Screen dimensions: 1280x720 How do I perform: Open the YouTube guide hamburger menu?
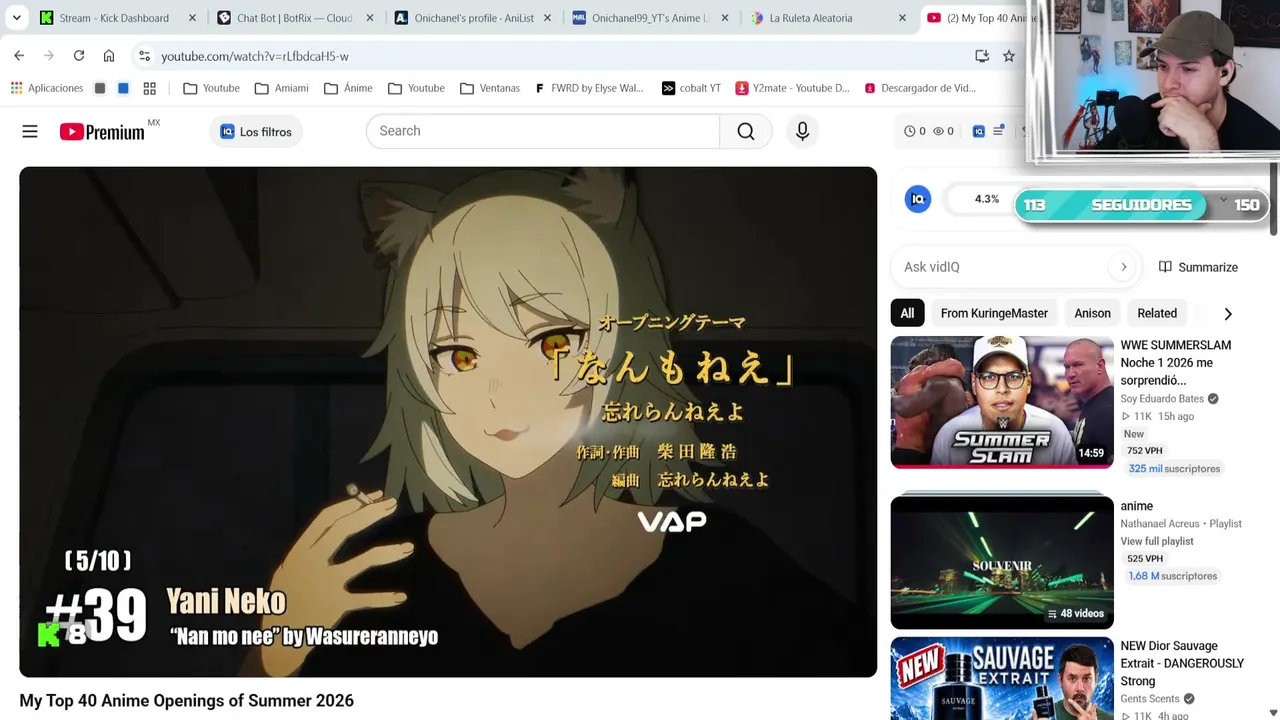point(30,131)
